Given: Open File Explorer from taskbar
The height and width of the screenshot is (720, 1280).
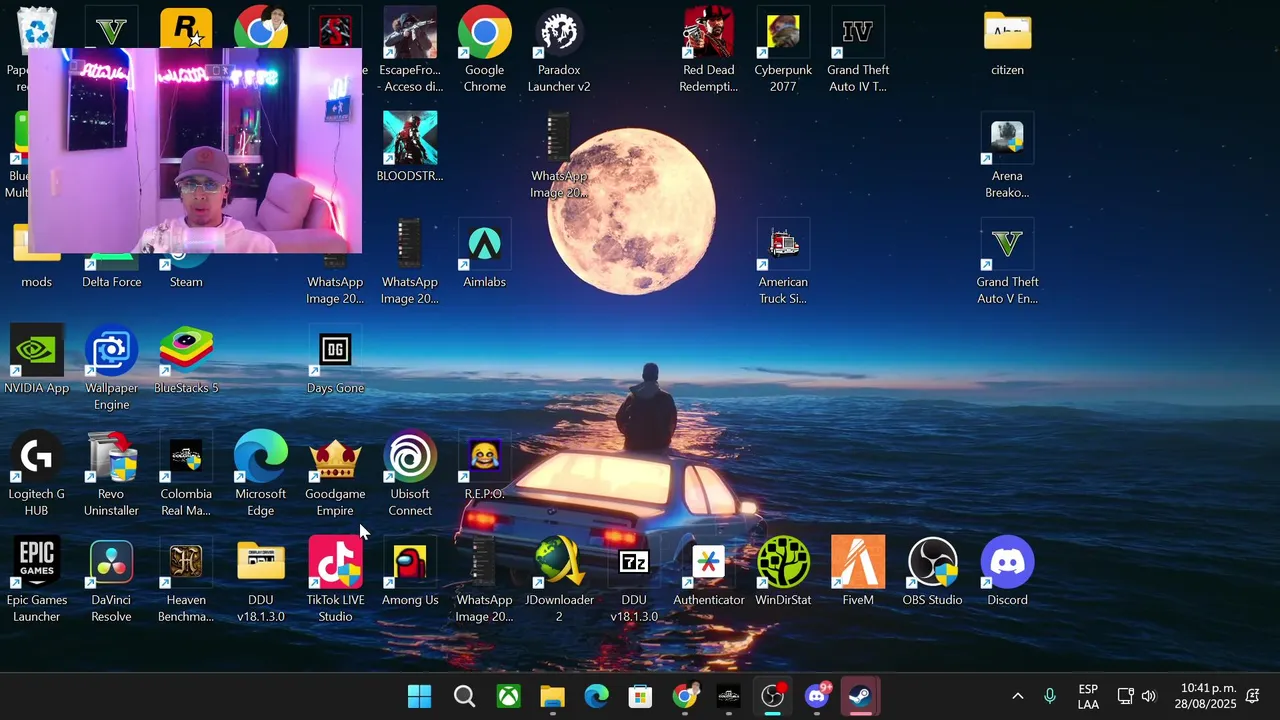Looking at the screenshot, I should (552, 696).
